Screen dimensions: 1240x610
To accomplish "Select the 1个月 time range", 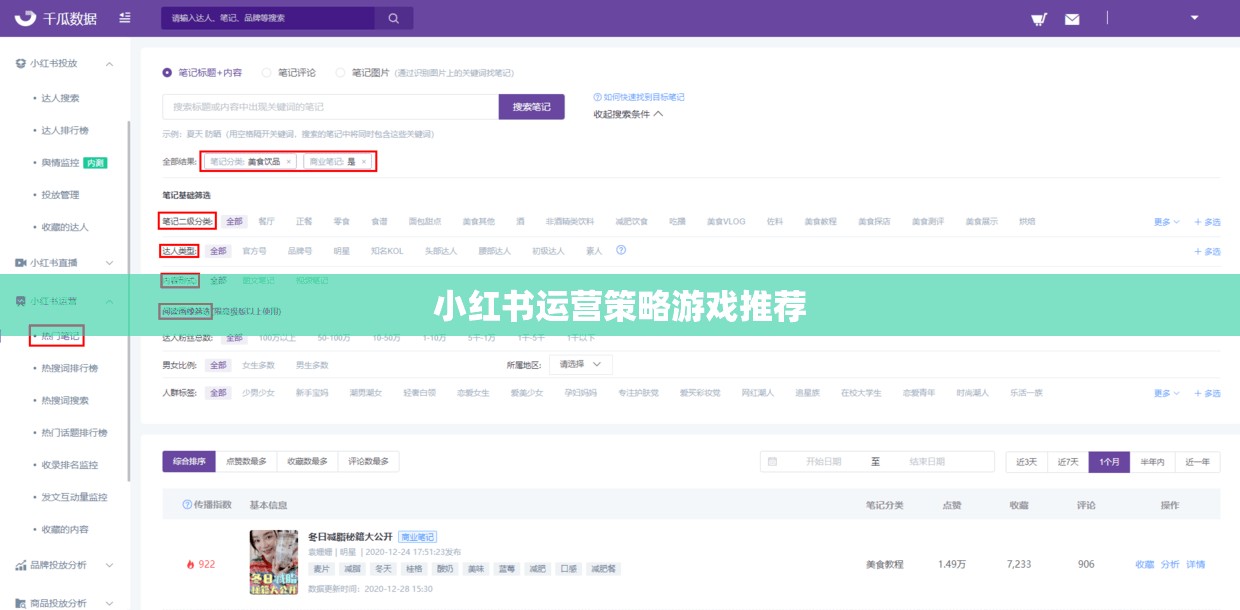I will (1109, 462).
